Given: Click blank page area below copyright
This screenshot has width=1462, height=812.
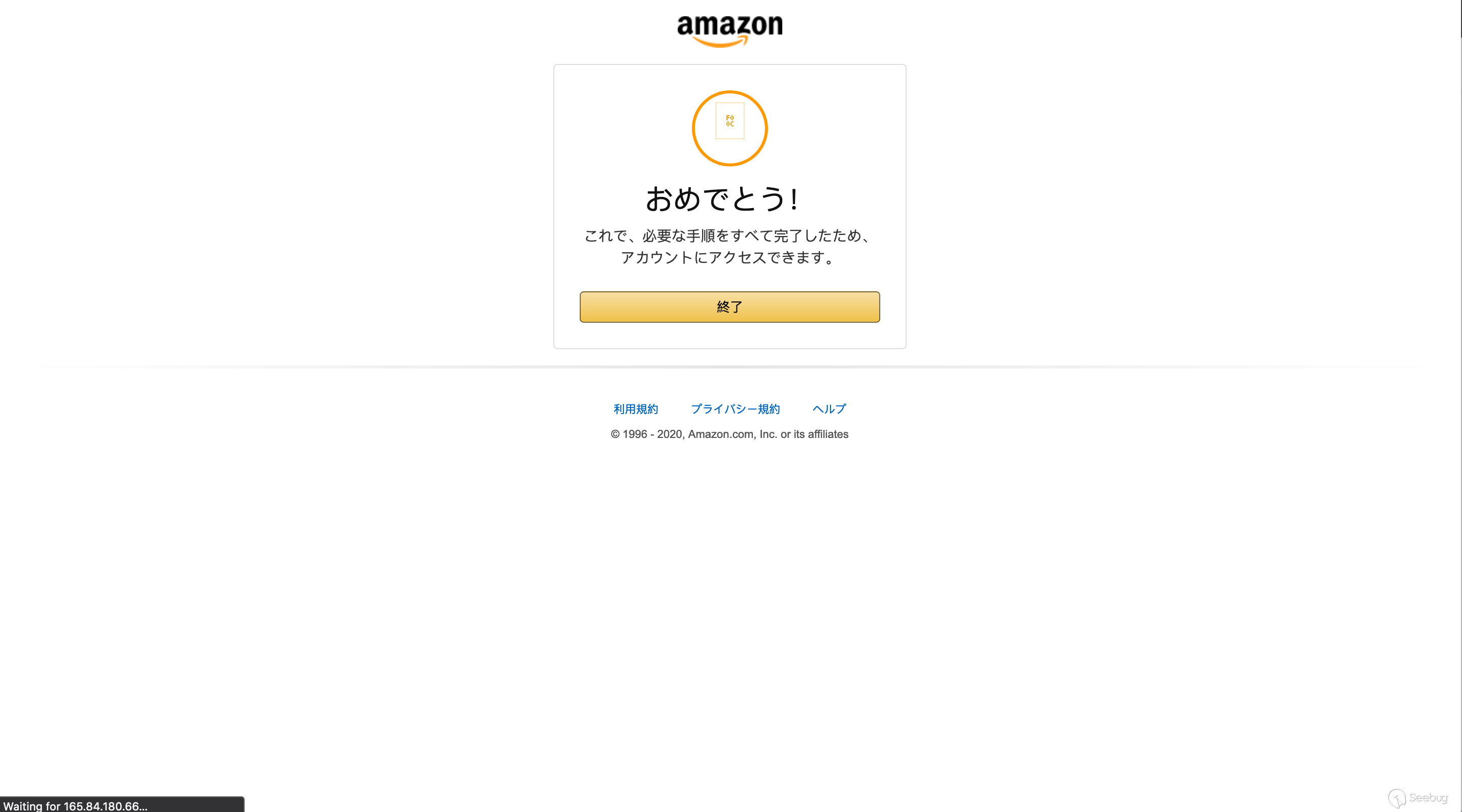Looking at the screenshot, I should point(729,596).
